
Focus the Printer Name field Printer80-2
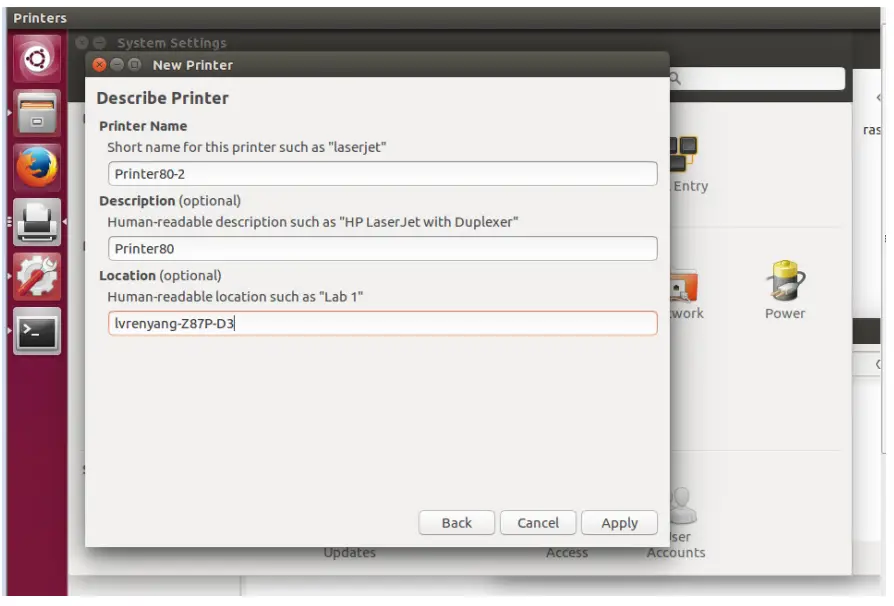383,174
